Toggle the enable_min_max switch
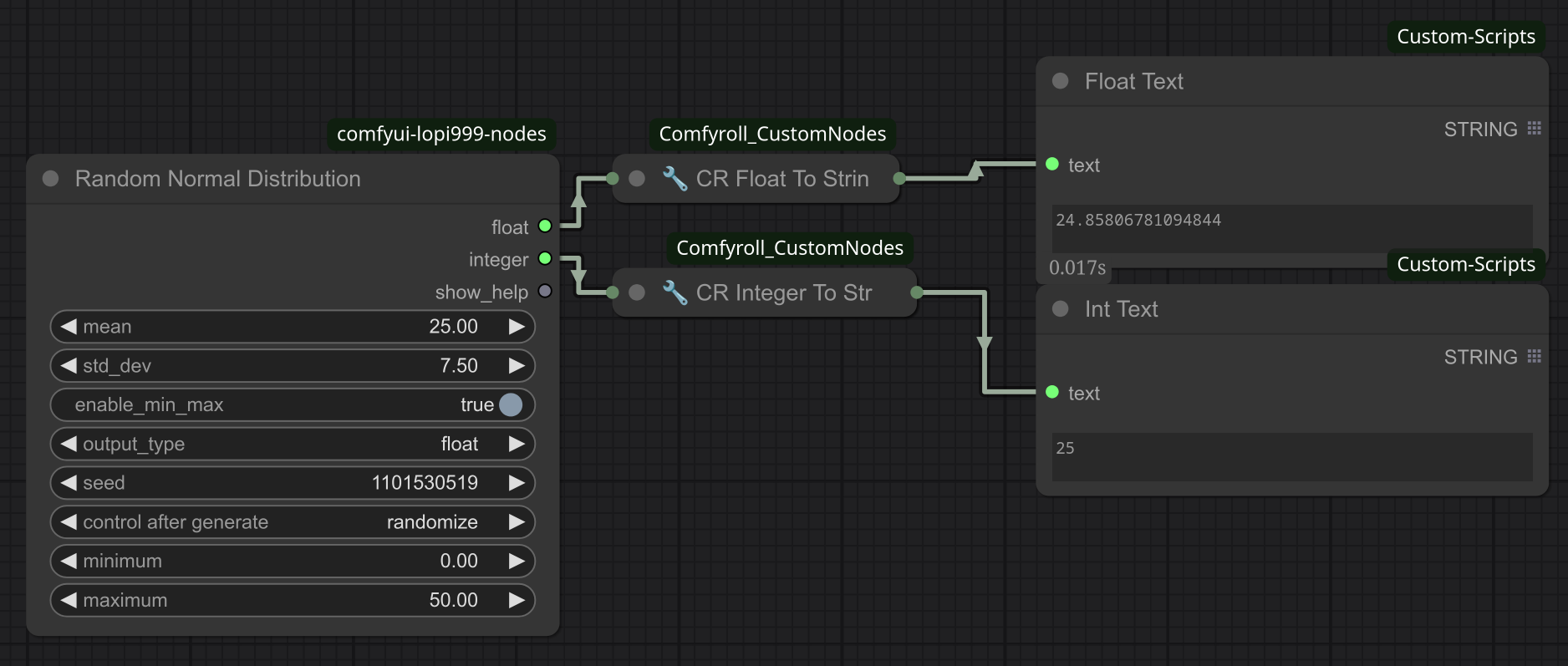 click(x=510, y=405)
